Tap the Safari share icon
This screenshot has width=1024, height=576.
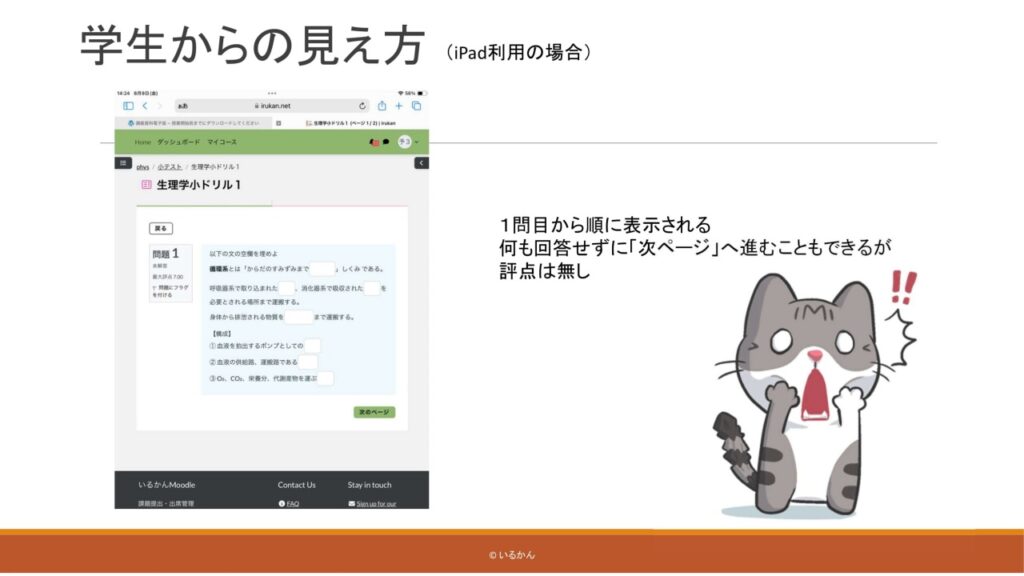[381, 105]
